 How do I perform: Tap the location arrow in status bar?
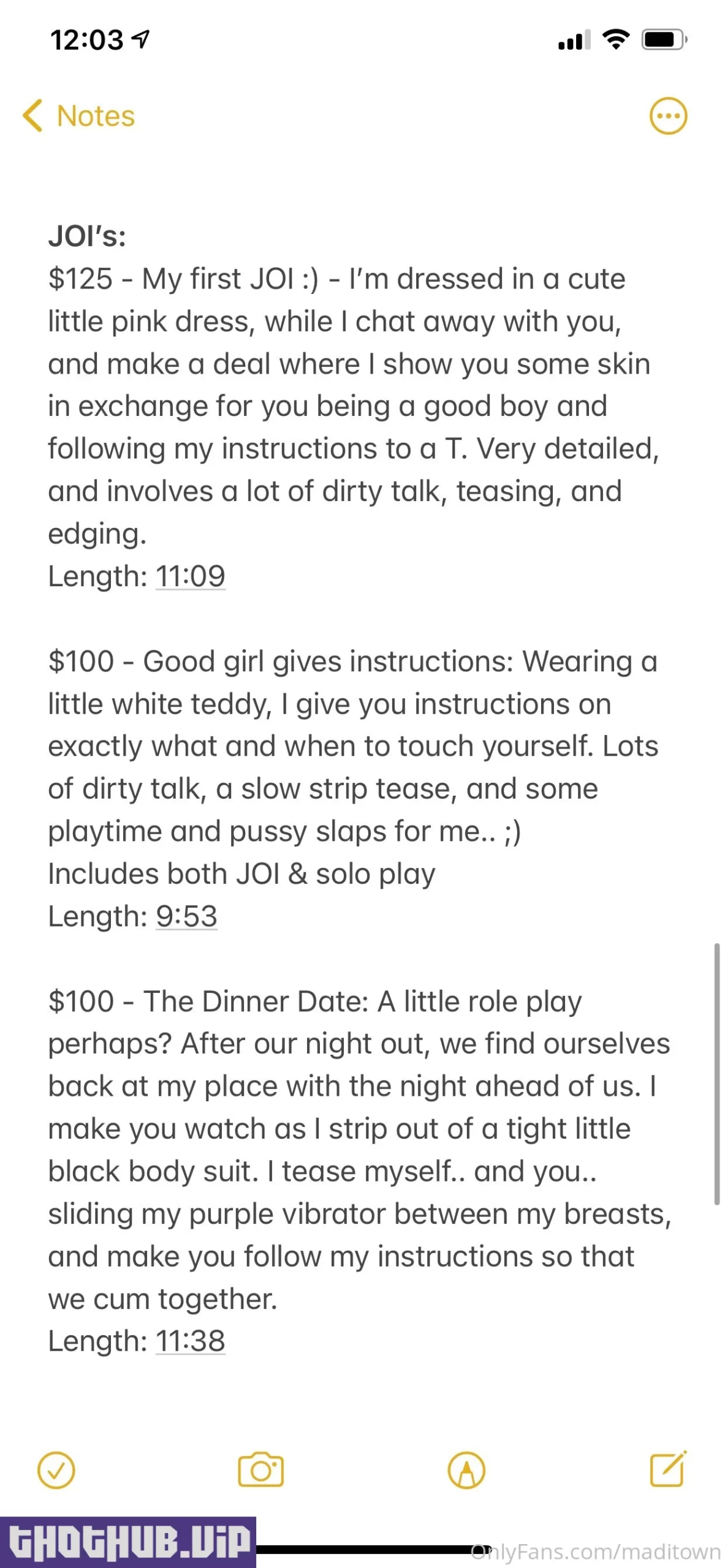(x=142, y=40)
